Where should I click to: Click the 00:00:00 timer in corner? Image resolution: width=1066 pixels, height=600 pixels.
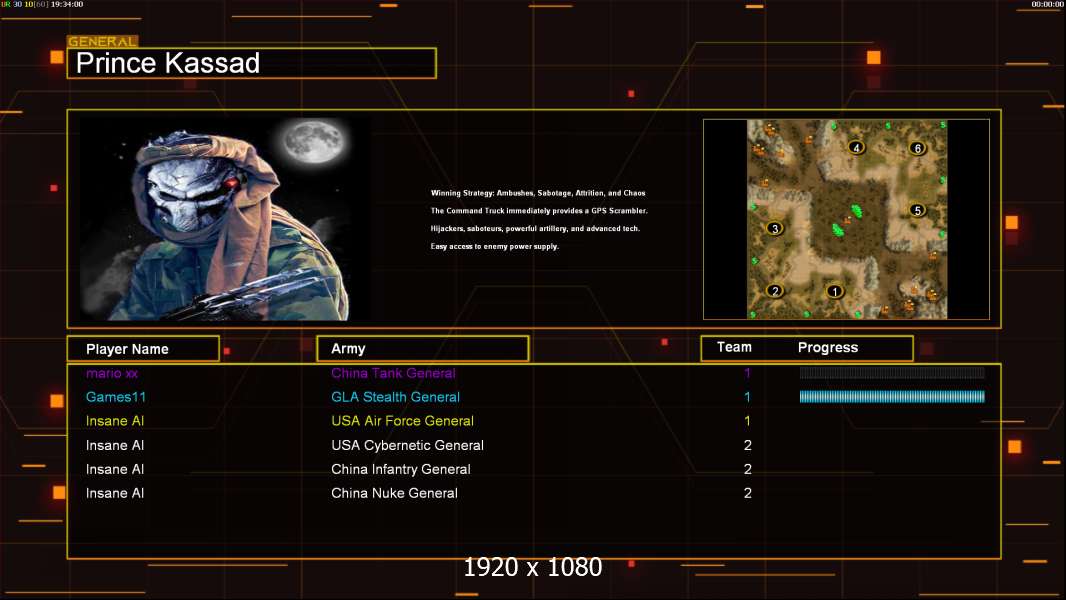click(x=1047, y=4)
